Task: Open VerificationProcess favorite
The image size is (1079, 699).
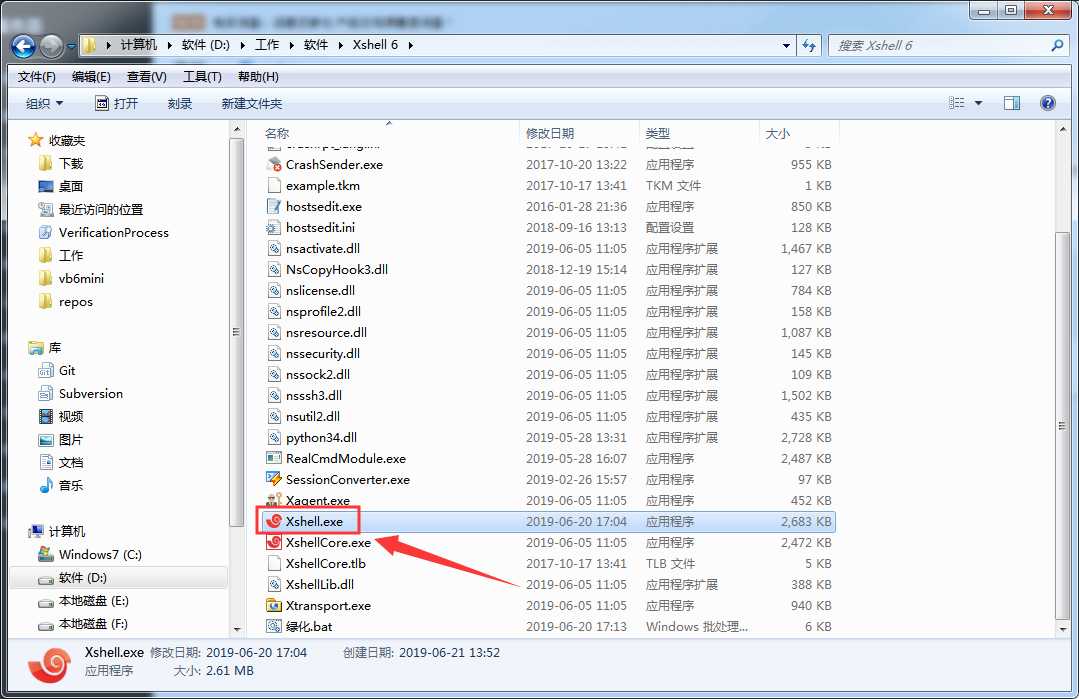Action: coord(114,233)
